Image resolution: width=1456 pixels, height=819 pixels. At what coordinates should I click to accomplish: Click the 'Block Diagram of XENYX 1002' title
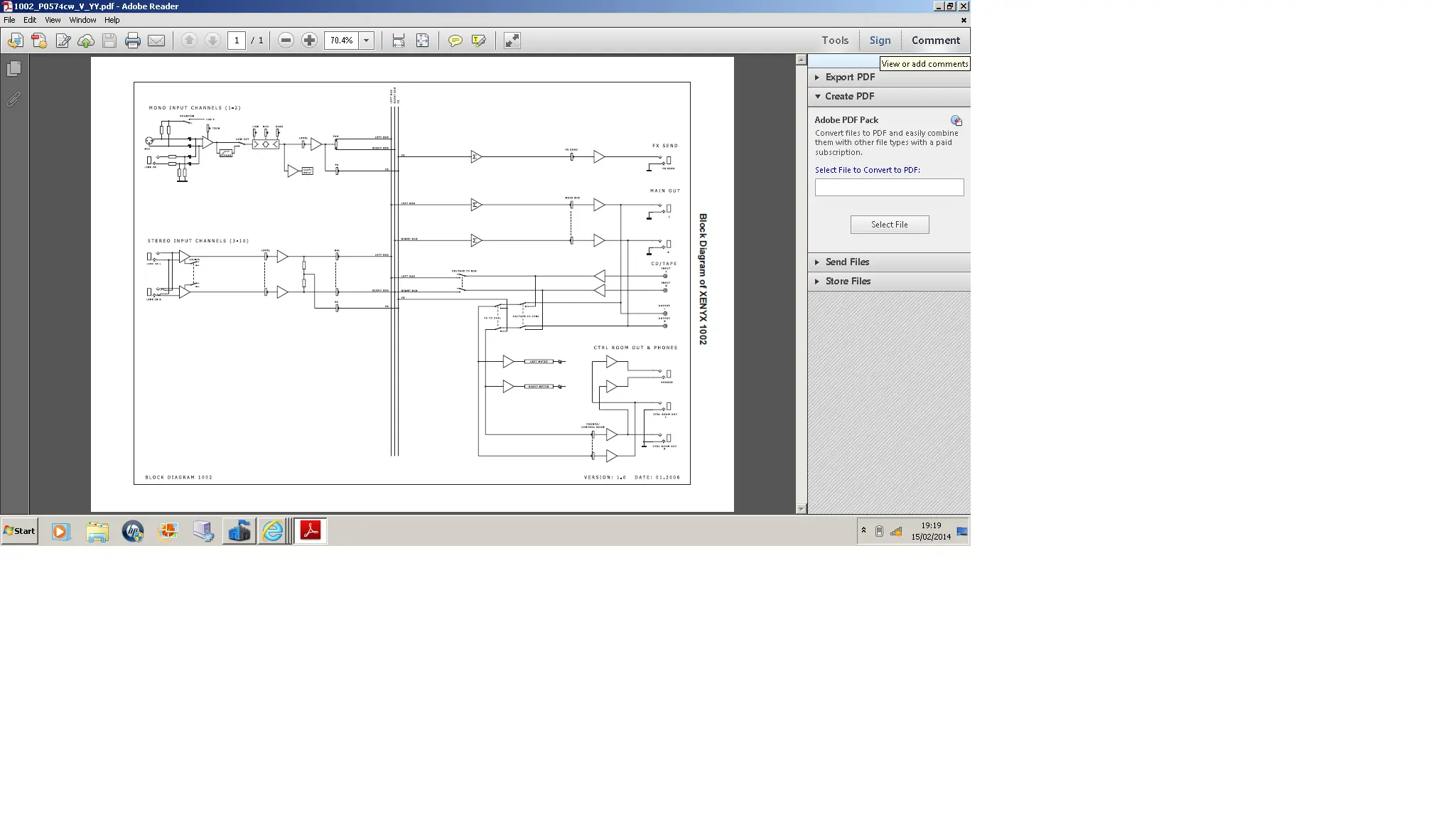pos(703,279)
